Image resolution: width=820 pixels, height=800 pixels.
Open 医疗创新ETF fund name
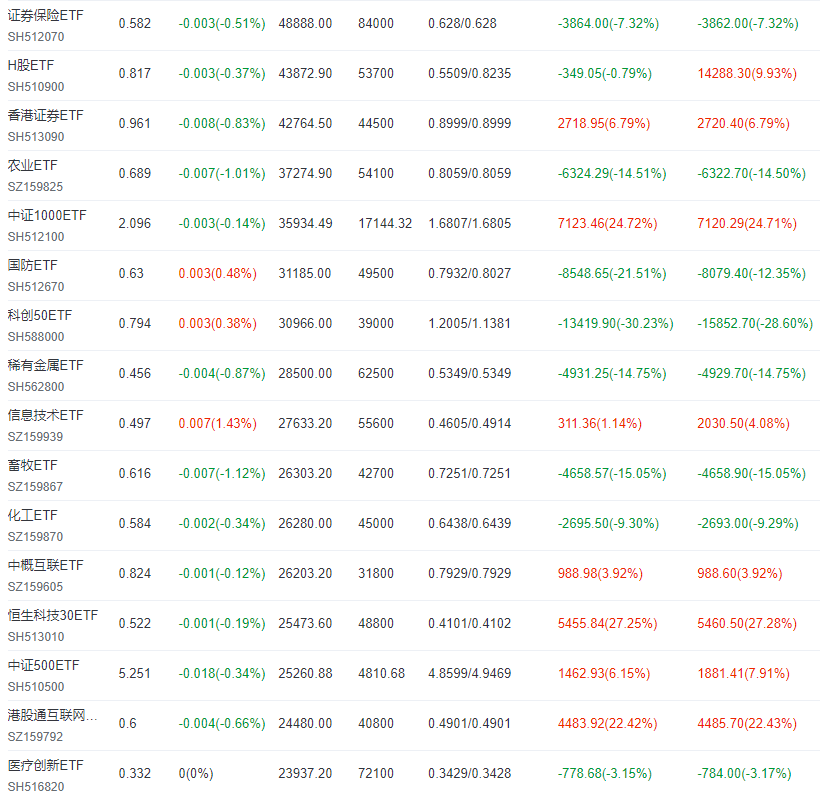click(45, 765)
